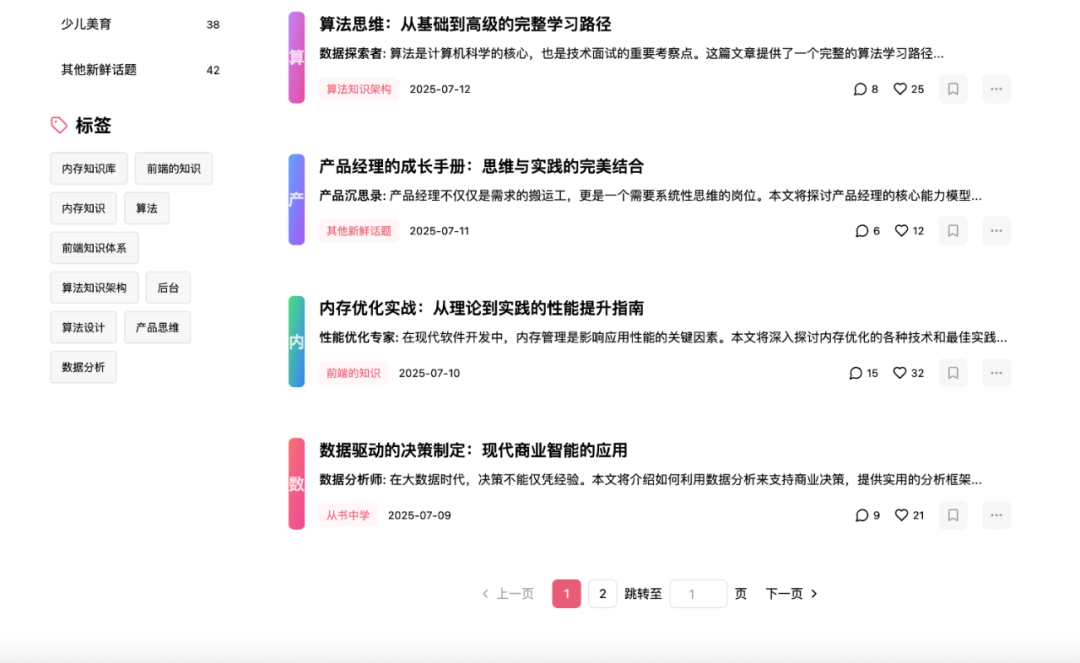Screen dimensions: 1080x663
Task: Select page 1 in pagination
Action: tap(566, 593)
